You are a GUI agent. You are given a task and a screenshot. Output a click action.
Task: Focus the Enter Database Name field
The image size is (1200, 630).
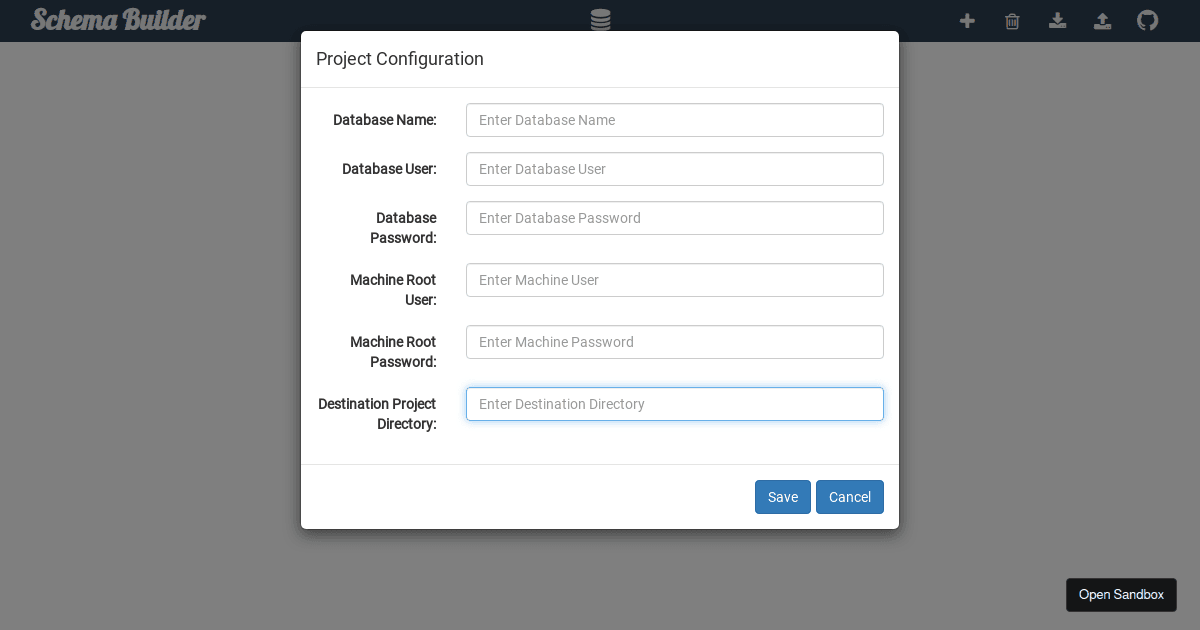click(674, 119)
